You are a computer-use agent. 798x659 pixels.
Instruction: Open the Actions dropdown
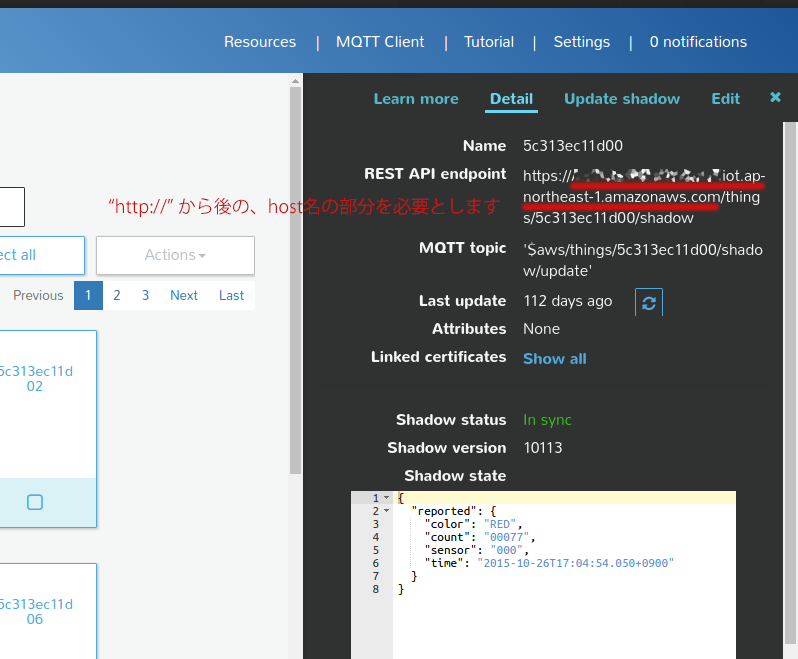click(x=176, y=255)
